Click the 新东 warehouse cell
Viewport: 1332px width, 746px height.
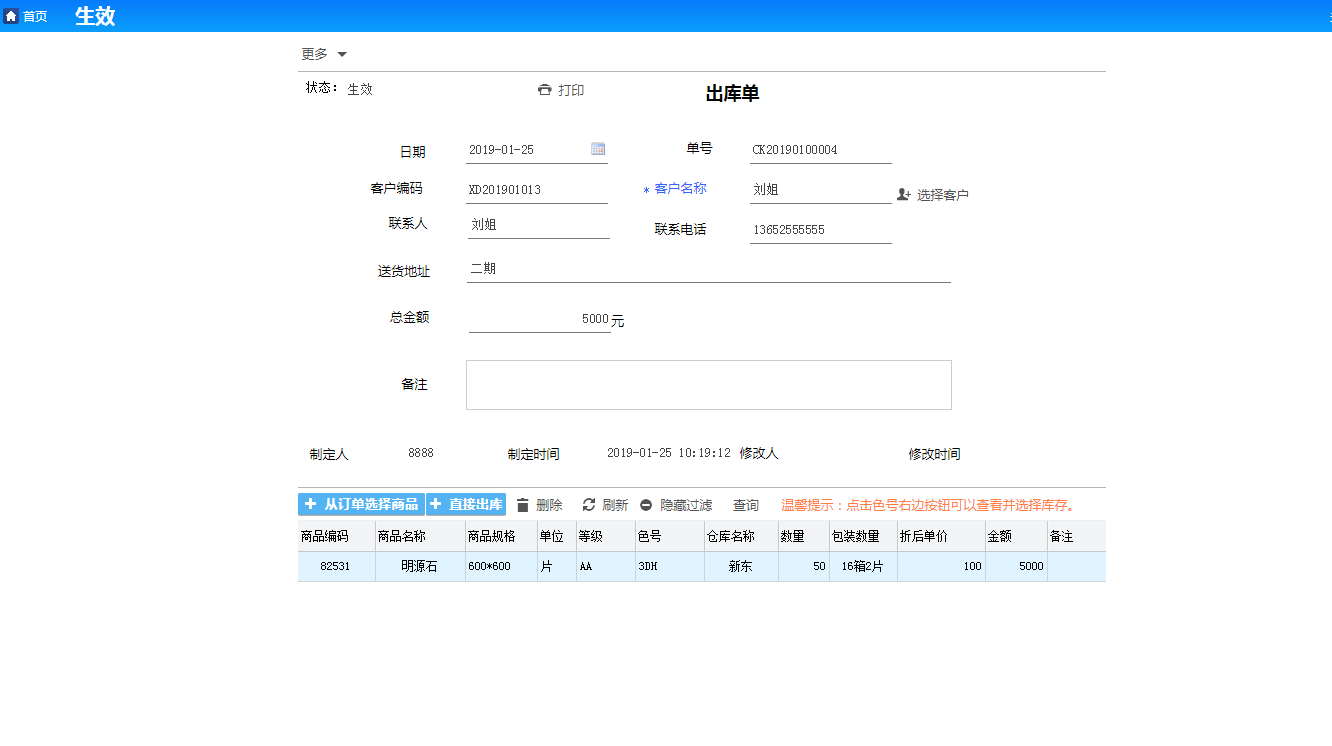741,566
